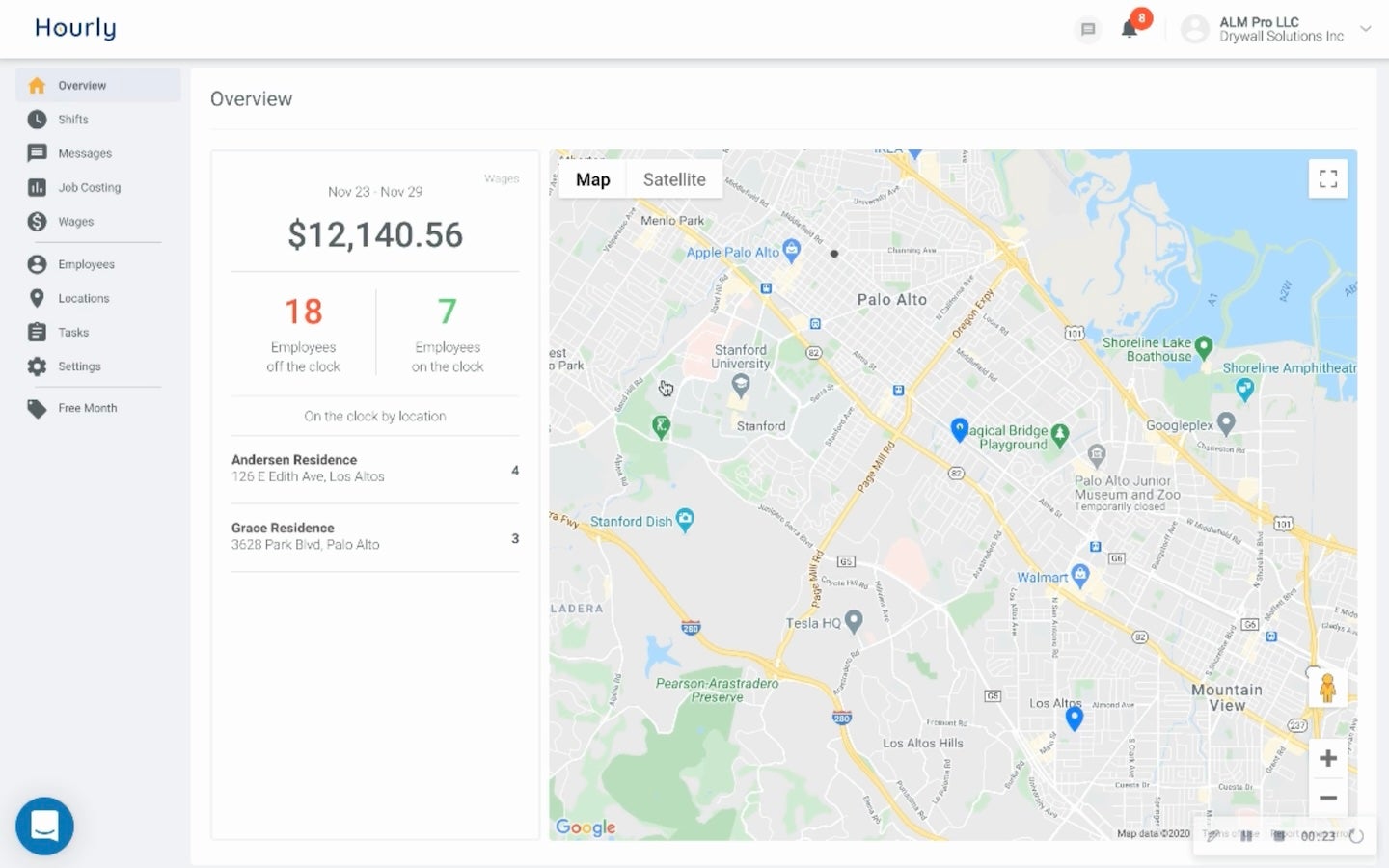
Task: Click the Palo Alto Junior Museum pin
Action: pos(1096,454)
